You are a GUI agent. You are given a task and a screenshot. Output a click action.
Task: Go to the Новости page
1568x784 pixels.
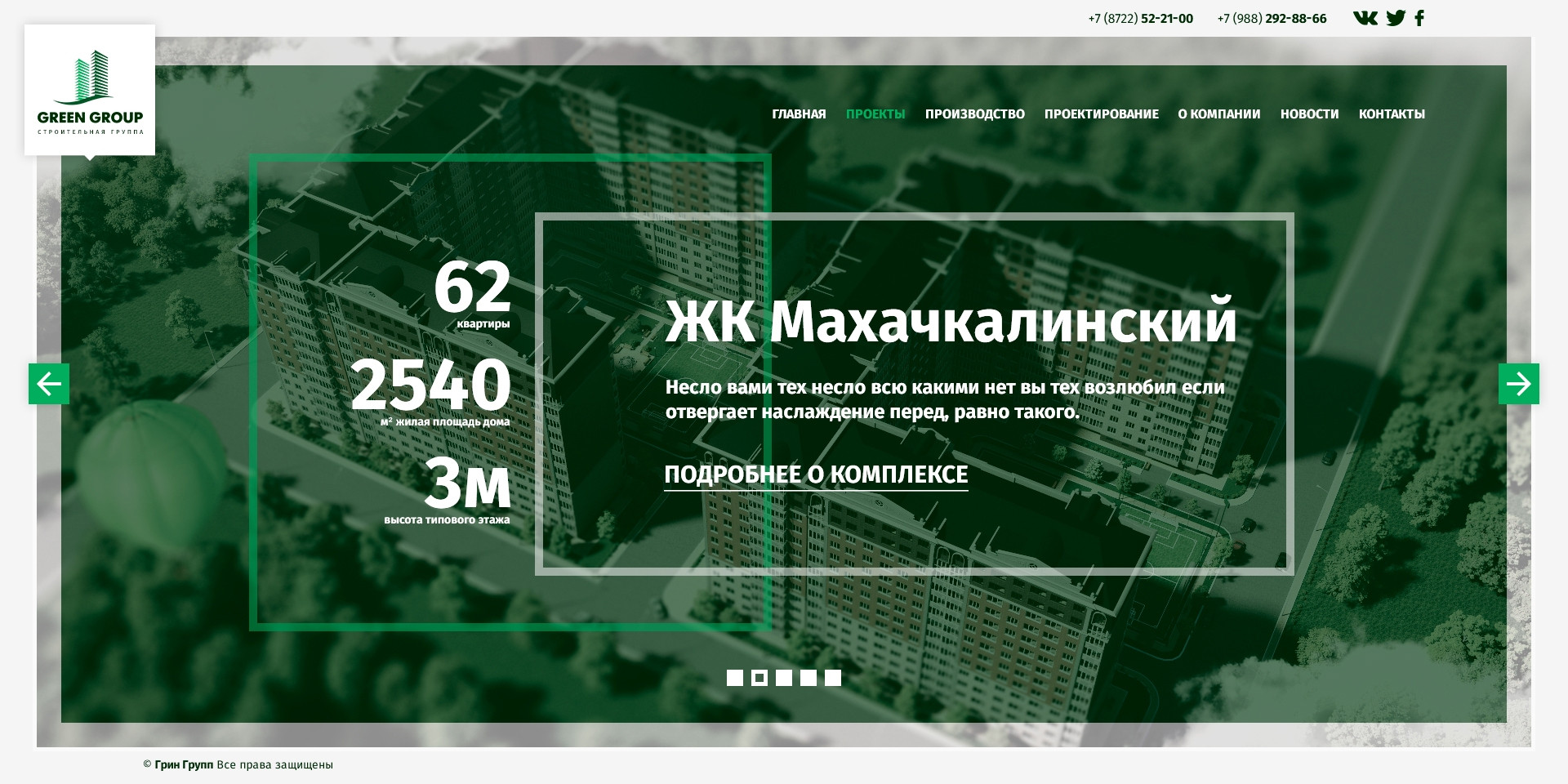1309,114
